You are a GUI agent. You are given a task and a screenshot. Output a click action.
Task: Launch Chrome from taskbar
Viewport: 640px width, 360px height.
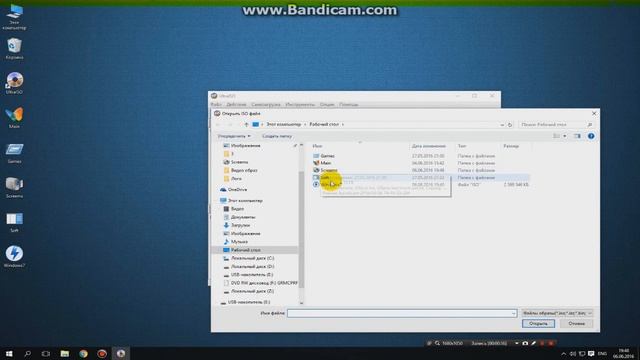point(83,353)
